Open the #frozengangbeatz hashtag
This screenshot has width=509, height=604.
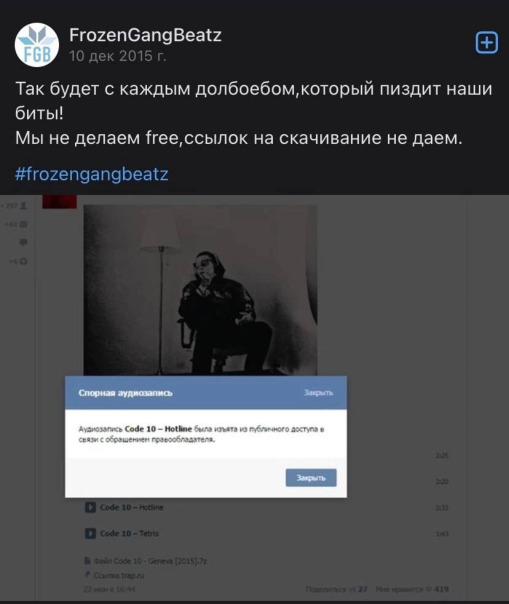click(x=92, y=174)
